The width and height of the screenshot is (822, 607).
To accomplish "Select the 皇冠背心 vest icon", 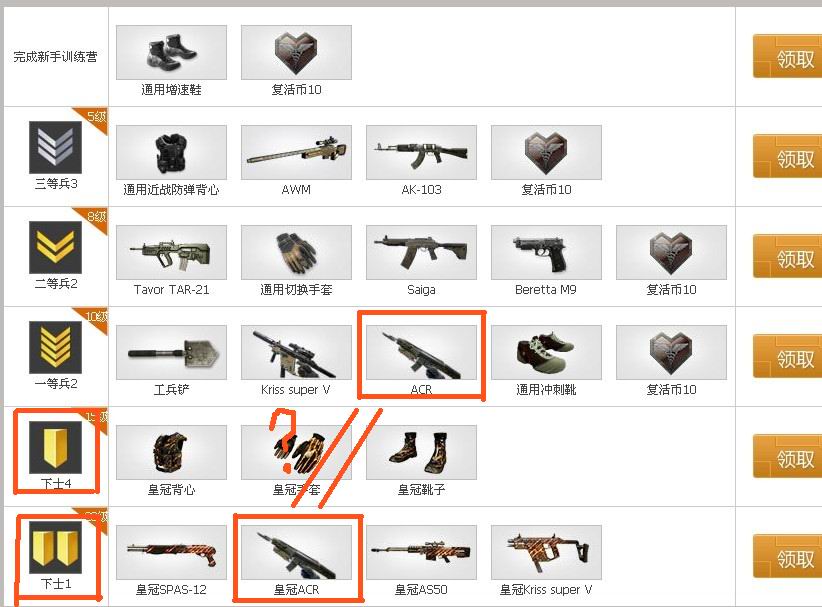I will 171,453.
